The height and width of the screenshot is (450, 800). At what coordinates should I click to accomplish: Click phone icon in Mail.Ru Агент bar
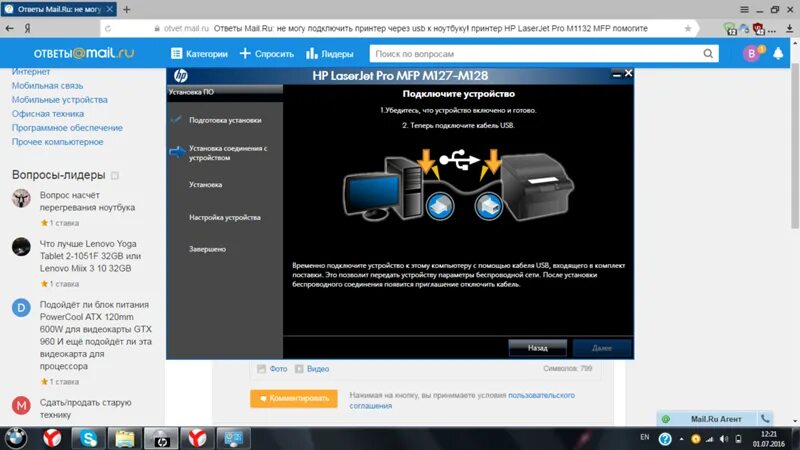click(765, 419)
